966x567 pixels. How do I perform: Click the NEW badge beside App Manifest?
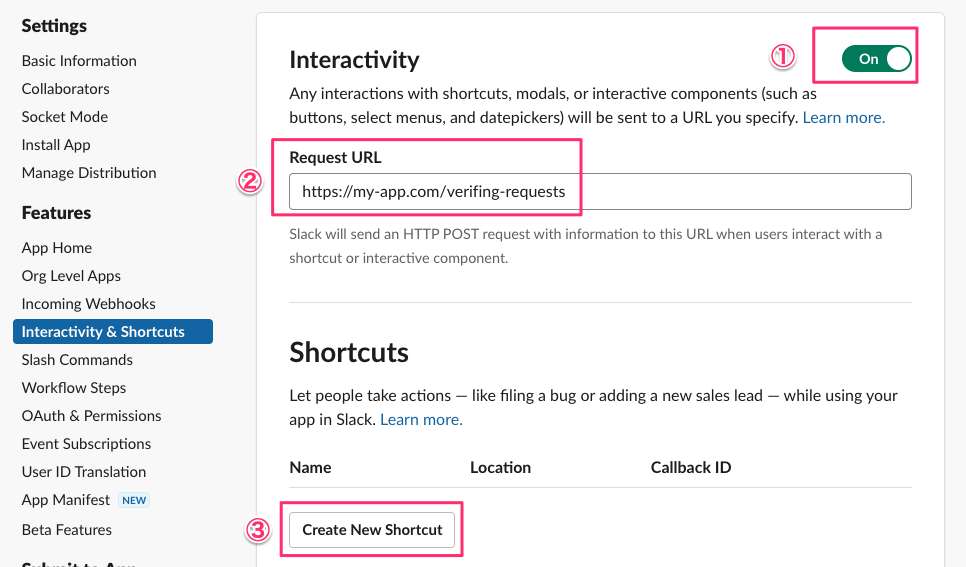tap(134, 500)
